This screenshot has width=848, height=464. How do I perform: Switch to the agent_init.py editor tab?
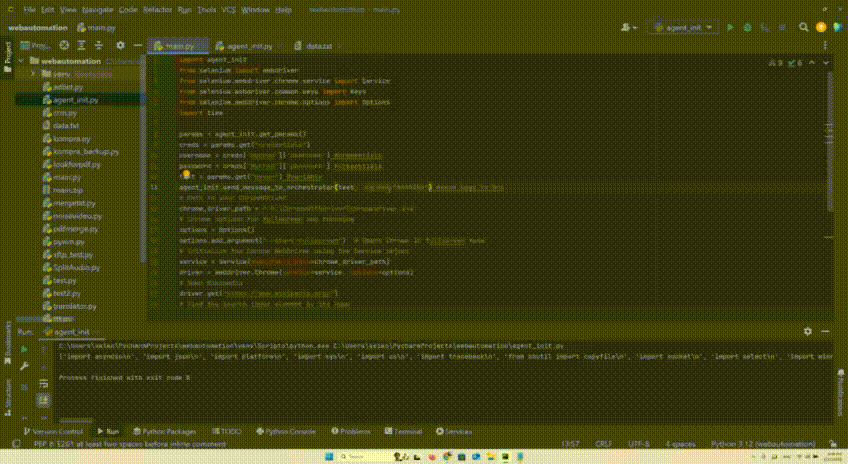click(248, 46)
